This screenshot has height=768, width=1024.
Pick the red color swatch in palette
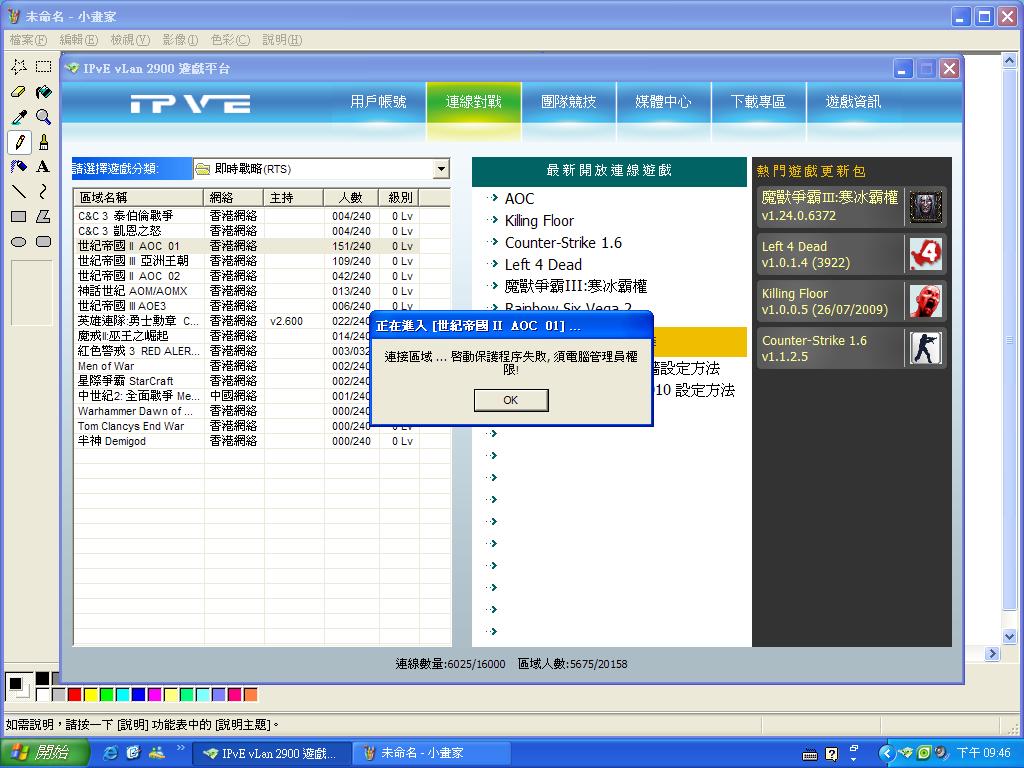[x=74, y=694]
